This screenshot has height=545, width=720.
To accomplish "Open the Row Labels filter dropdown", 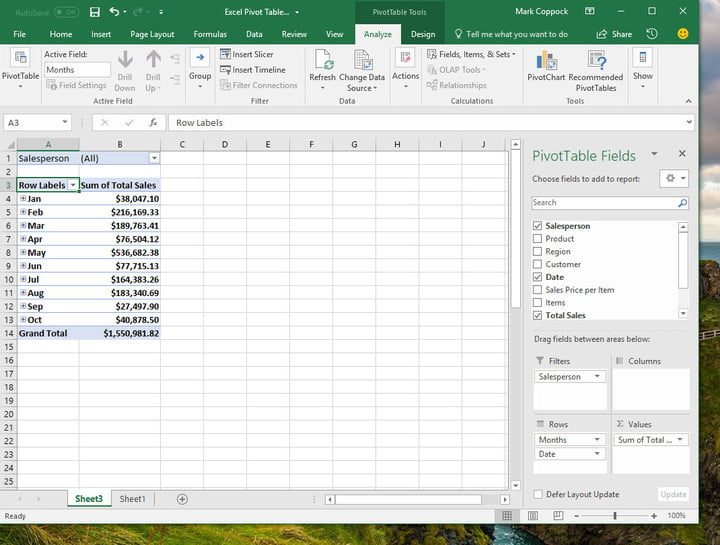I will click(x=73, y=185).
